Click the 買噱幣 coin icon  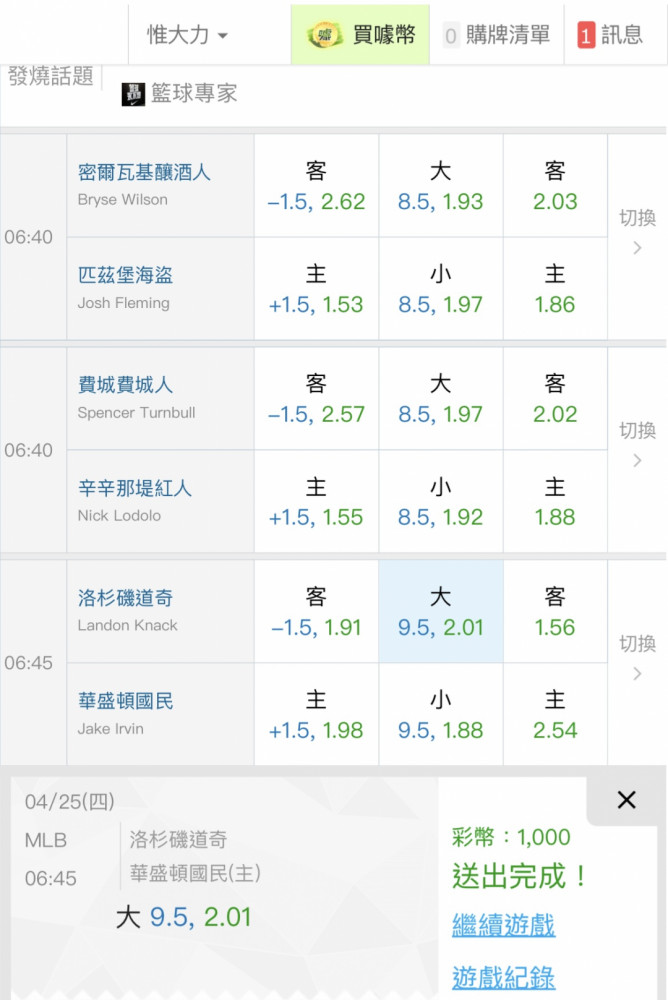325,35
